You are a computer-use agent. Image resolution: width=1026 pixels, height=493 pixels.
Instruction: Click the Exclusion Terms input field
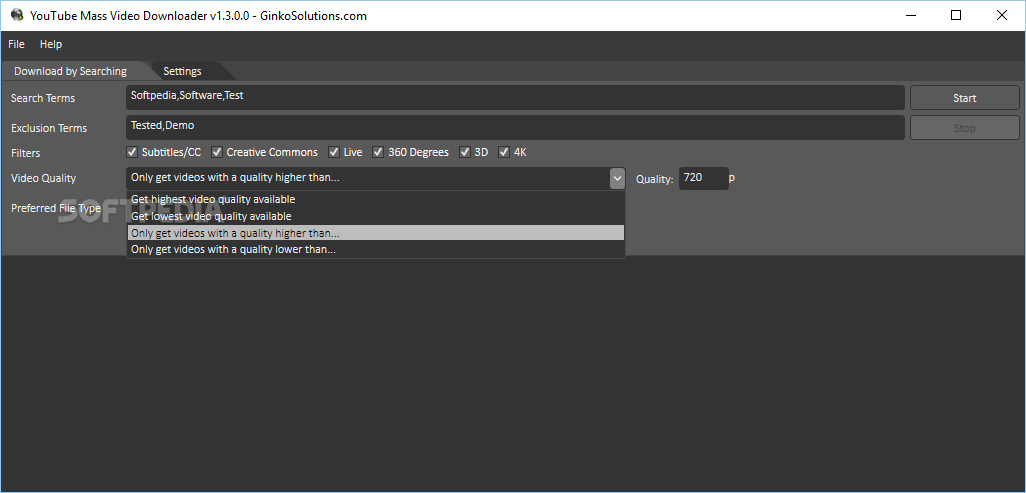coord(515,128)
